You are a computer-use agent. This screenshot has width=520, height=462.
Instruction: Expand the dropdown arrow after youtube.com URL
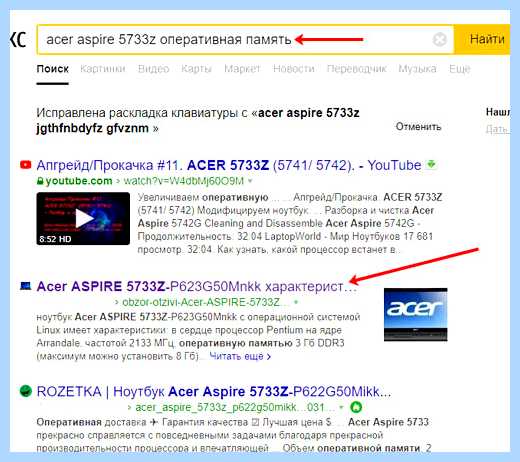(x=250, y=181)
